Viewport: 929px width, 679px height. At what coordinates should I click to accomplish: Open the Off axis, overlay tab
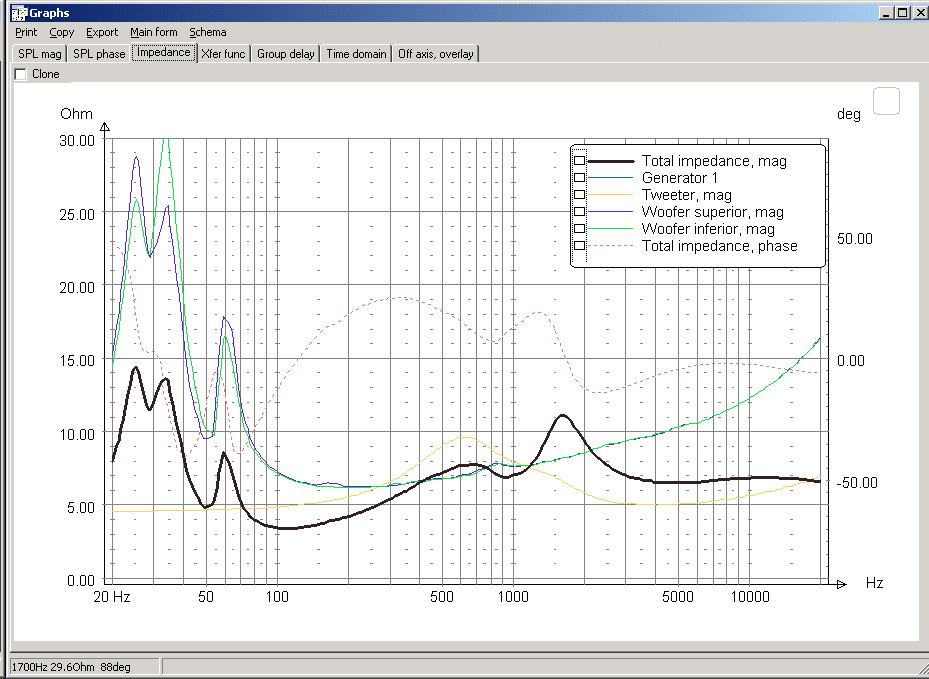(x=435, y=54)
